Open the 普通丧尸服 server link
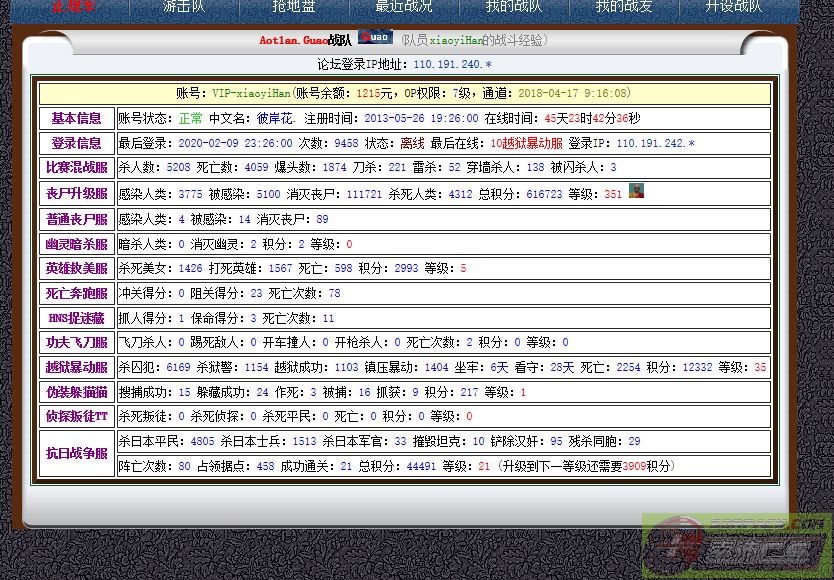The width and height of the screenshot is (834, 580). click(x=77, y=219)
